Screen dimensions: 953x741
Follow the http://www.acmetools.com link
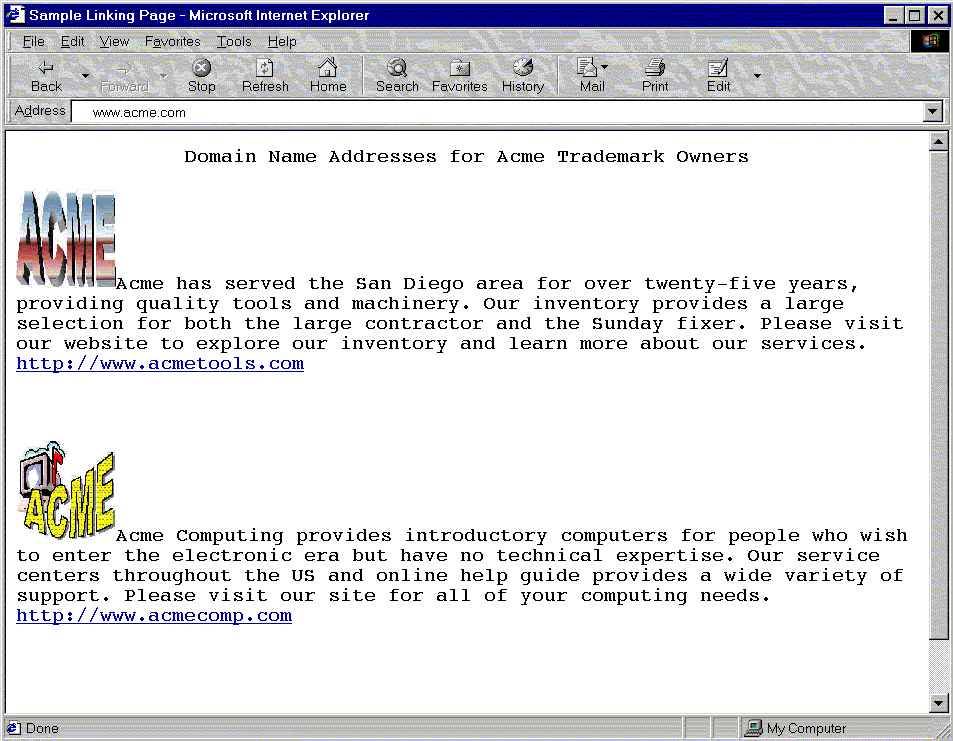(x=160, y=364)
